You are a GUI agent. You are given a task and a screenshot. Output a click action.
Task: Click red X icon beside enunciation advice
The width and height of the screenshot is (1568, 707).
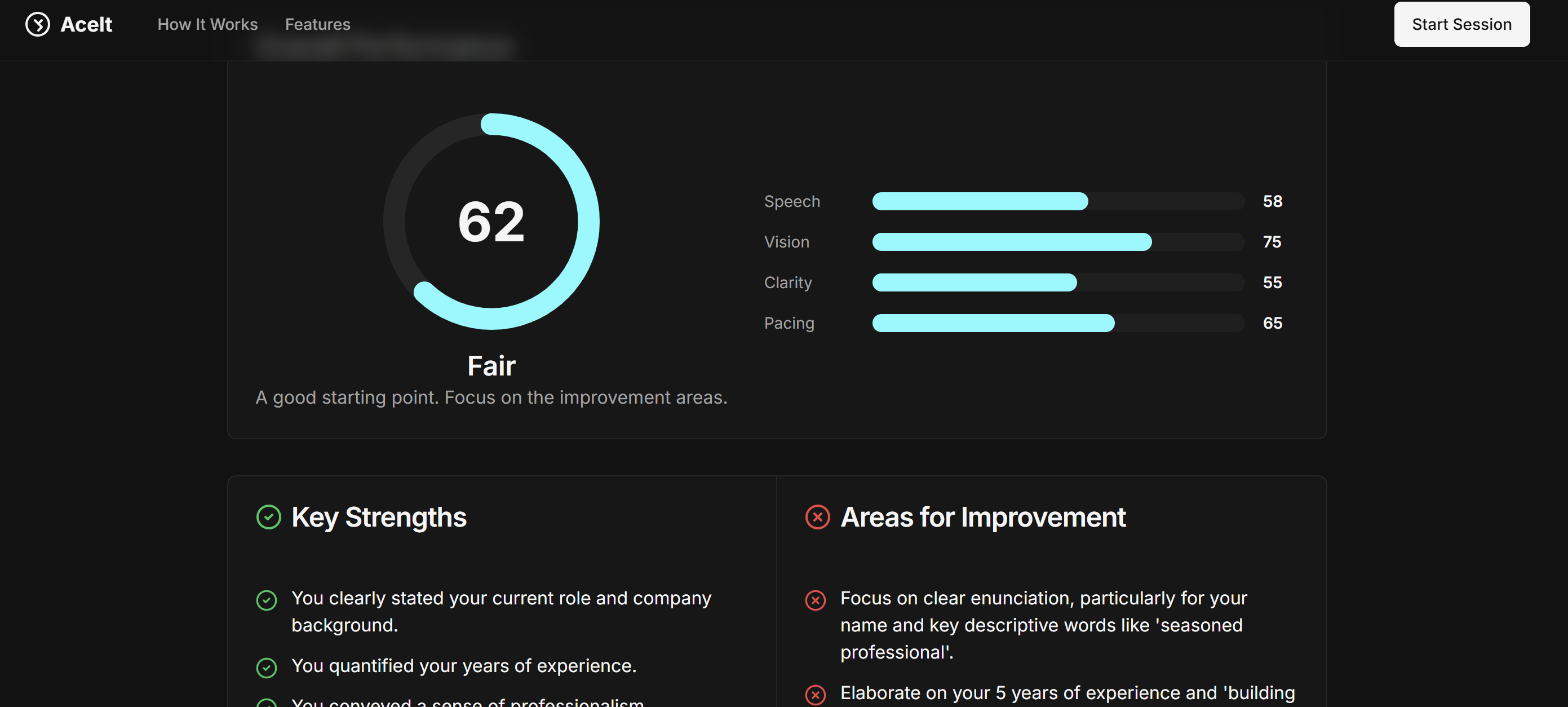(x=816, y=600)
